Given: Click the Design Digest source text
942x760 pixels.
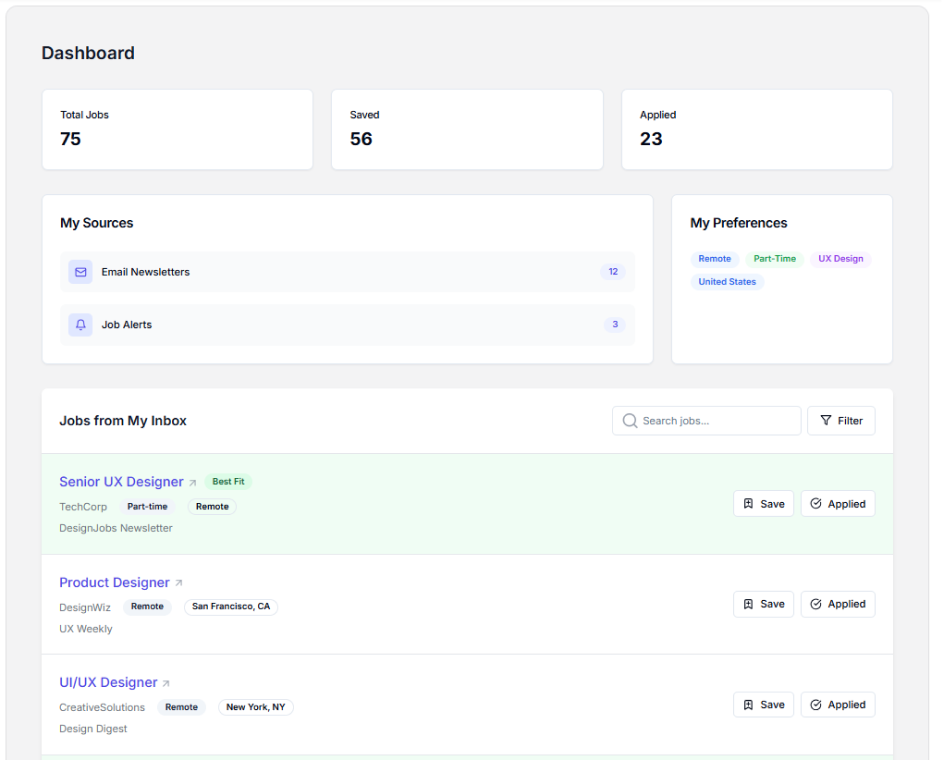Looking at the screenshot, I should (93, 729).
